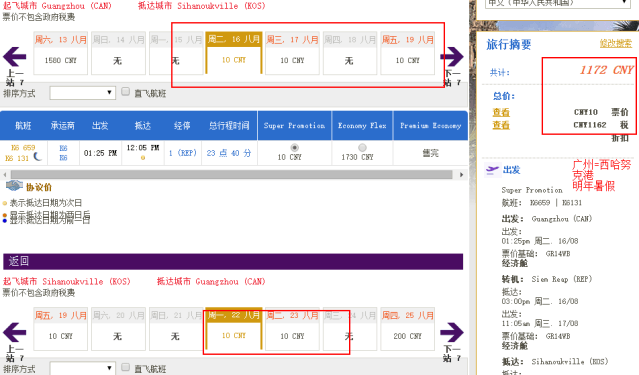
Task: Select outbound date 周五 19 八月 10 CNY
Action: point(408,53)
